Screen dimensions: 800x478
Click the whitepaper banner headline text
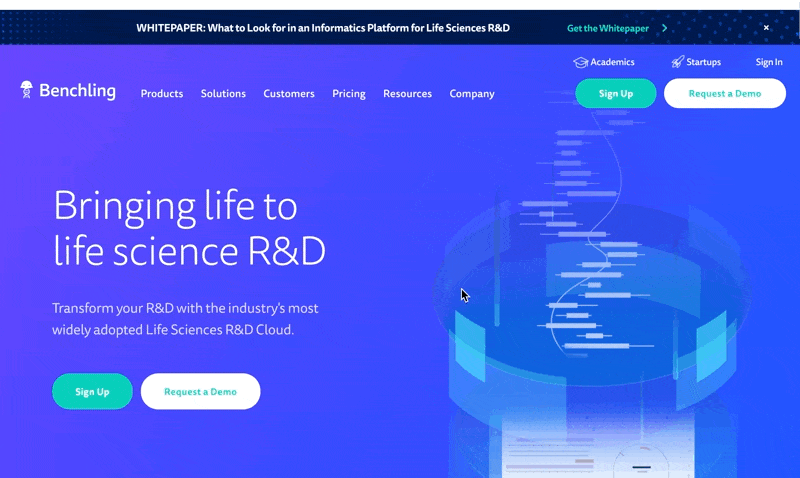click(x=323, y=28)
